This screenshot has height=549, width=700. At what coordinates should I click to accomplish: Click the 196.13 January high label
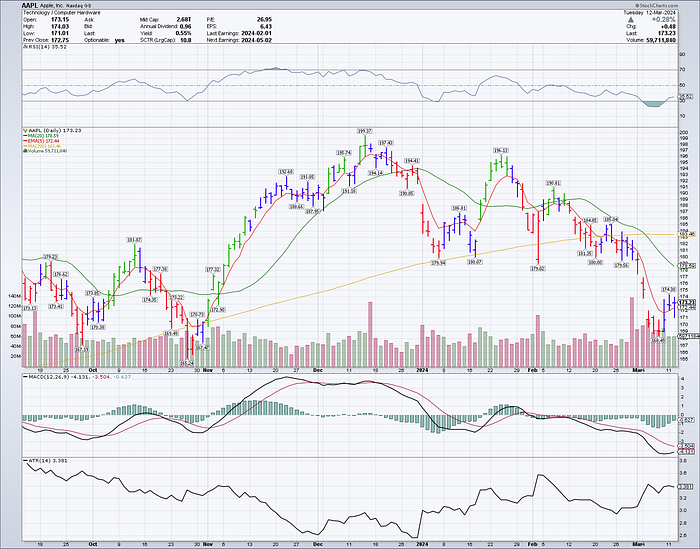pyautogui.click(x=500, y=150)
